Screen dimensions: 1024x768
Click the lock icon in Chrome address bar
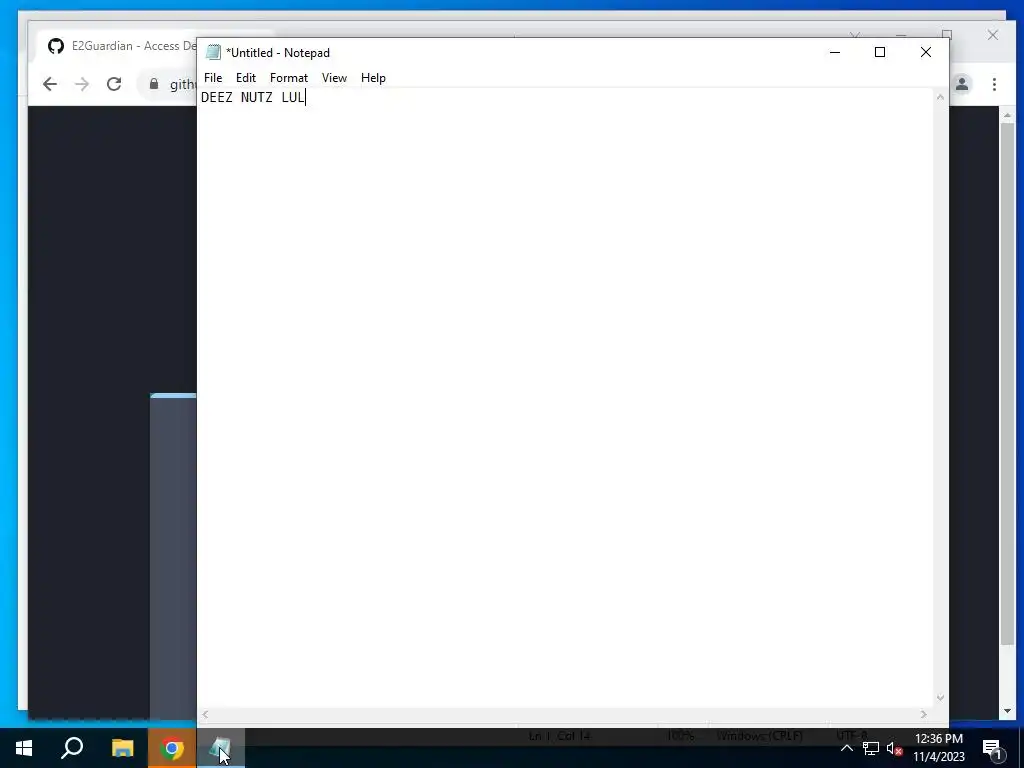click(x=154, y=84)
